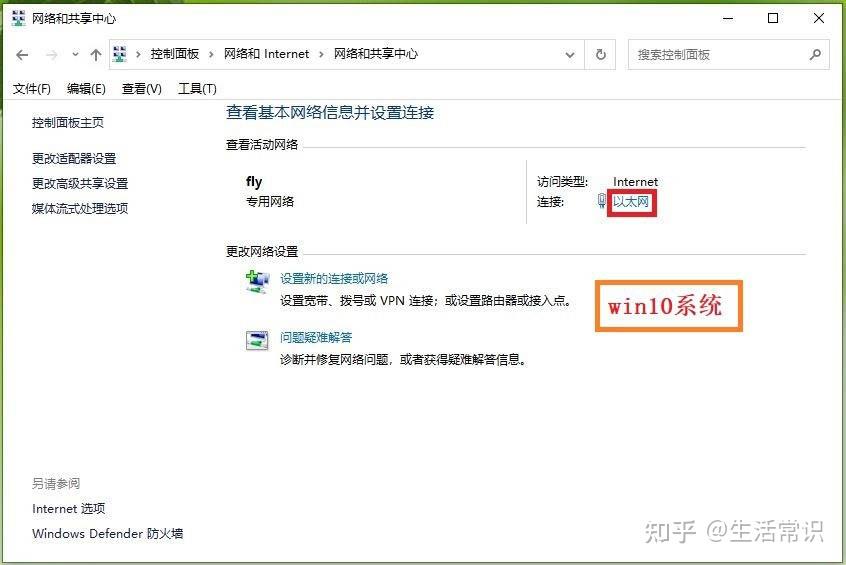The height and width of the screenshot is (565, 846).
Task: Expand chevron after 网络和 Internet breadcrumb
Action: [321, 54]
